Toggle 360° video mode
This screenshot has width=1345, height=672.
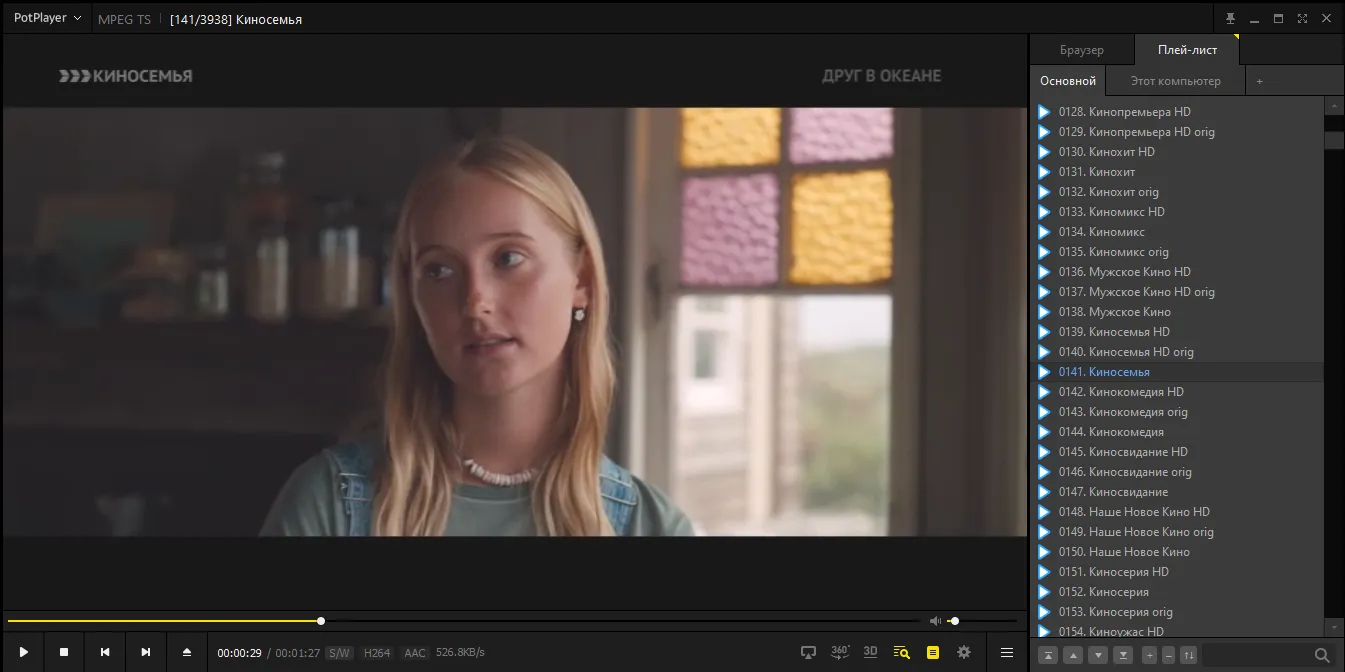pyautogui.click(x=840, y=652)
